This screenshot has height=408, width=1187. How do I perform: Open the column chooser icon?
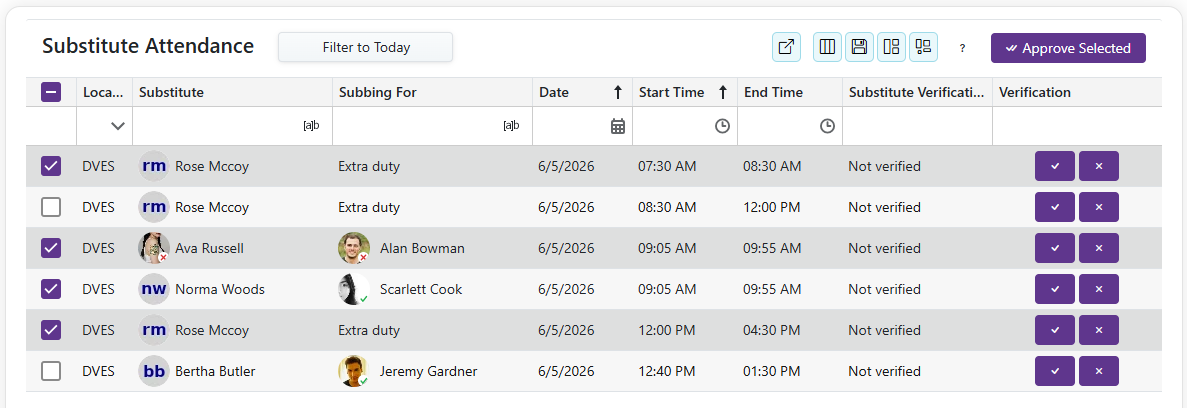(827, 47)
